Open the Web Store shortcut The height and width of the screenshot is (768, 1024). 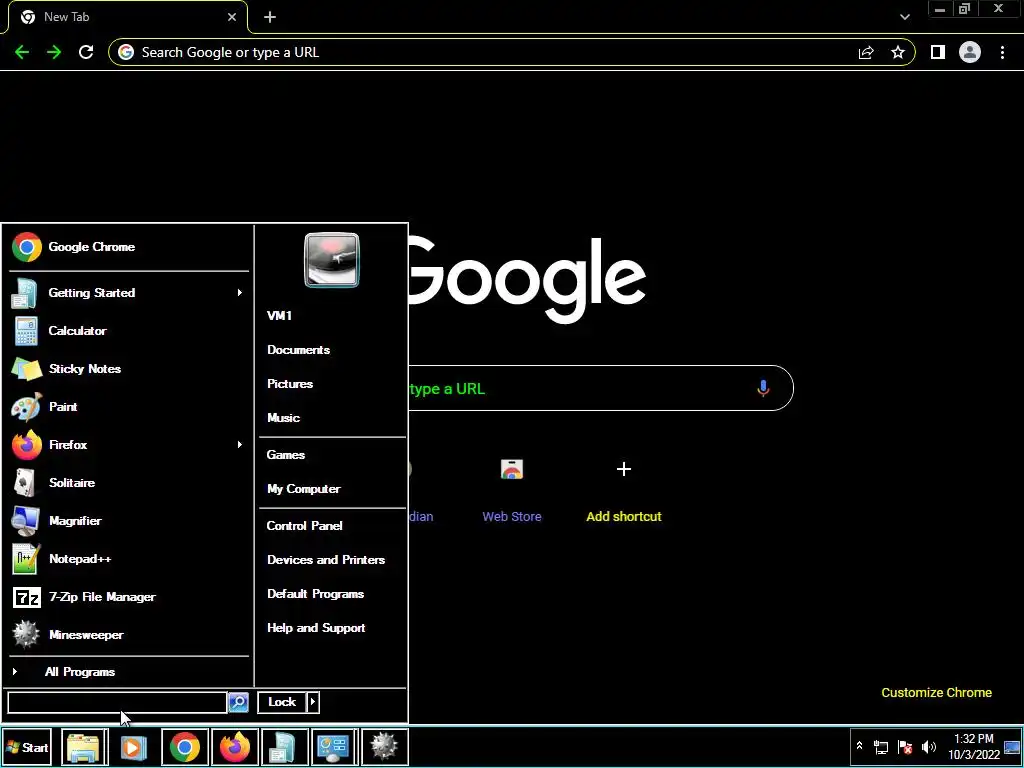tap(512, 490)
